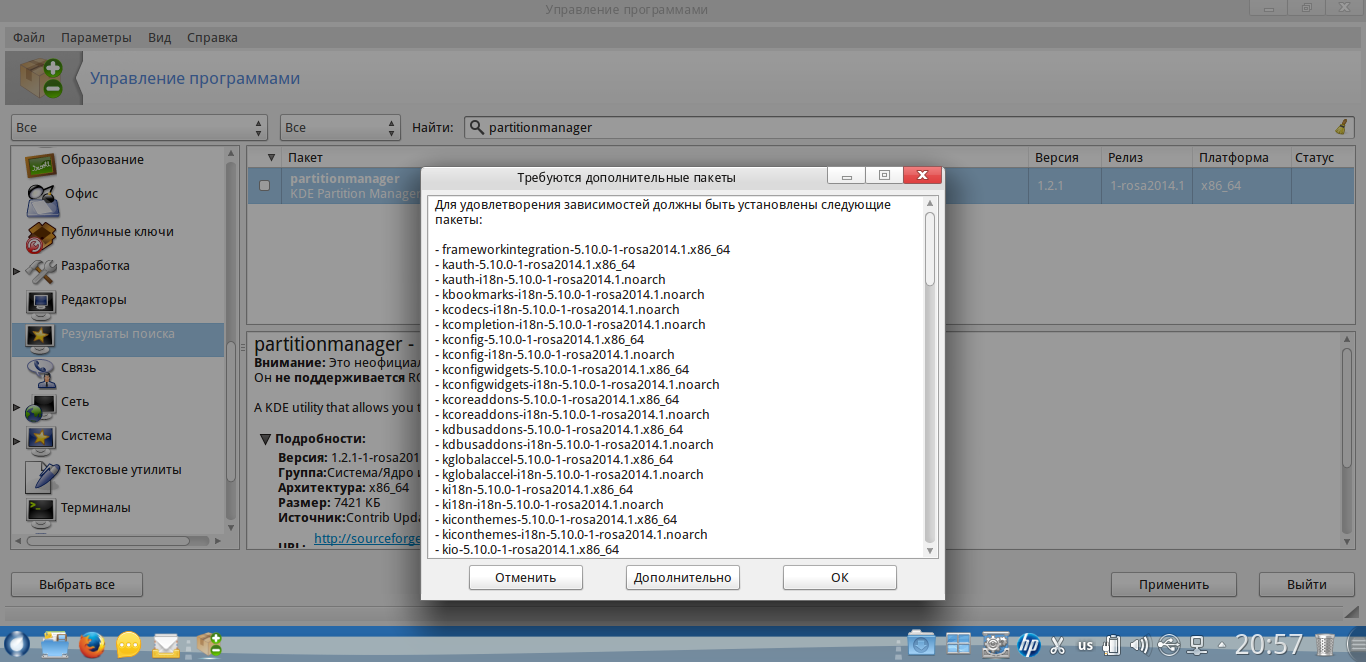The image size is (1366, 662).
Task: Open the trash bin in the panel
Action: 1326,645
